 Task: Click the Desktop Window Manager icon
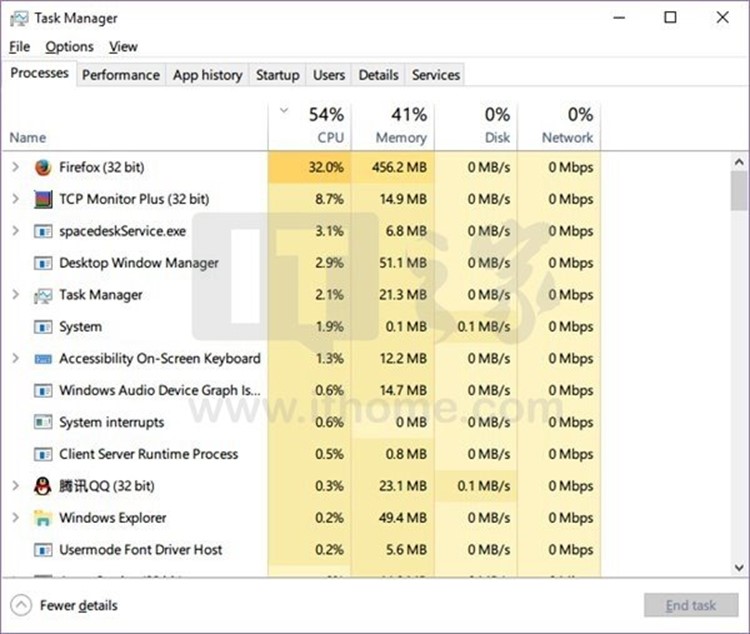click(43, 263)
